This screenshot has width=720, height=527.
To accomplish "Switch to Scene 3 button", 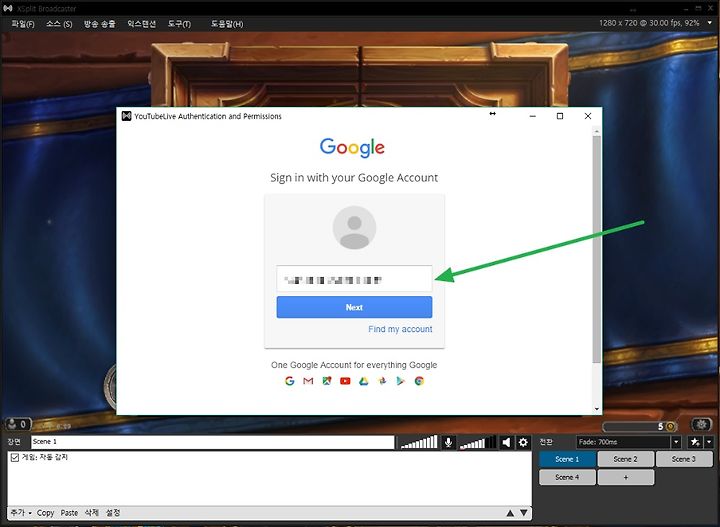I will (x=684, y=459).
